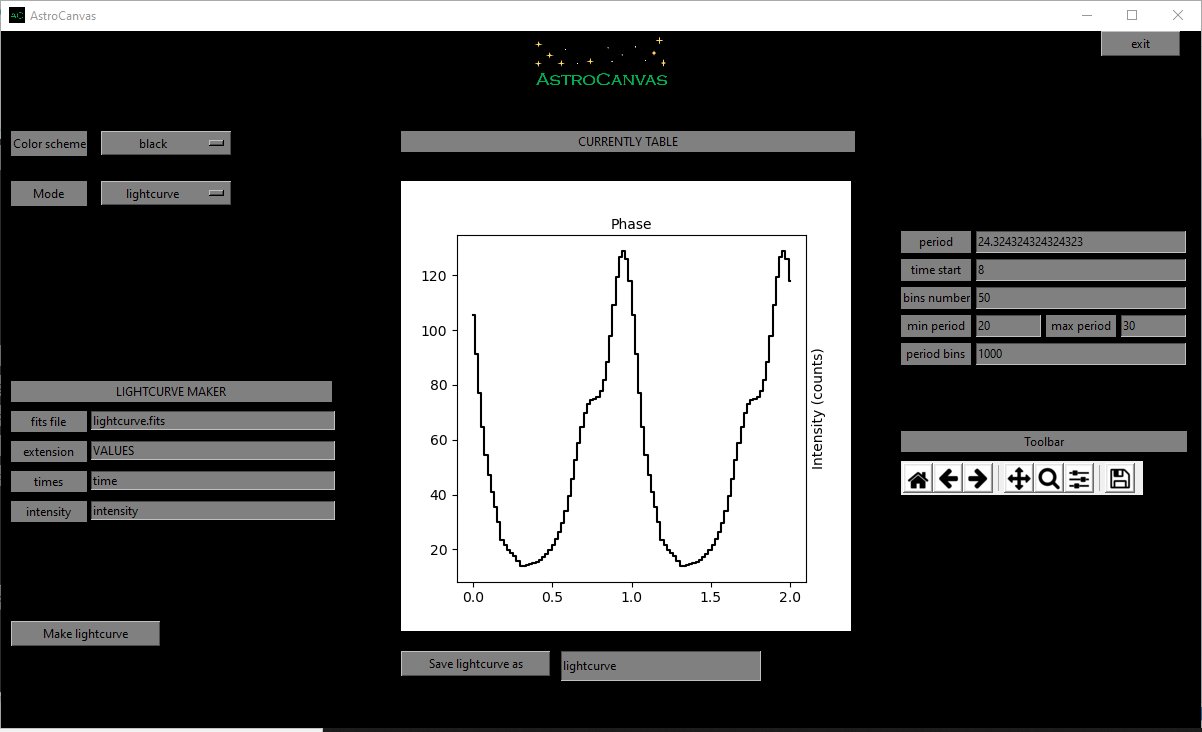Minimize the AstroCanvas window
Viewport: 1202px width, 732px height.
click(x=1087, y=15)
